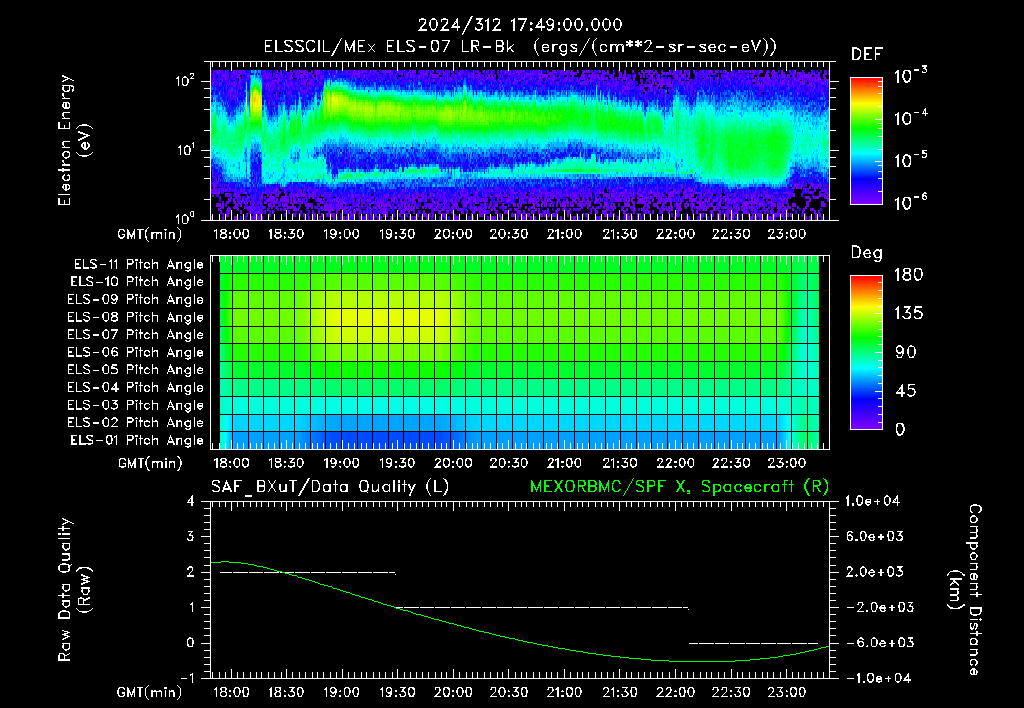Click GMT(min) label under the pitch angle panel
The width and height of the screenshot is (1024, 708).
click(150, 464)
